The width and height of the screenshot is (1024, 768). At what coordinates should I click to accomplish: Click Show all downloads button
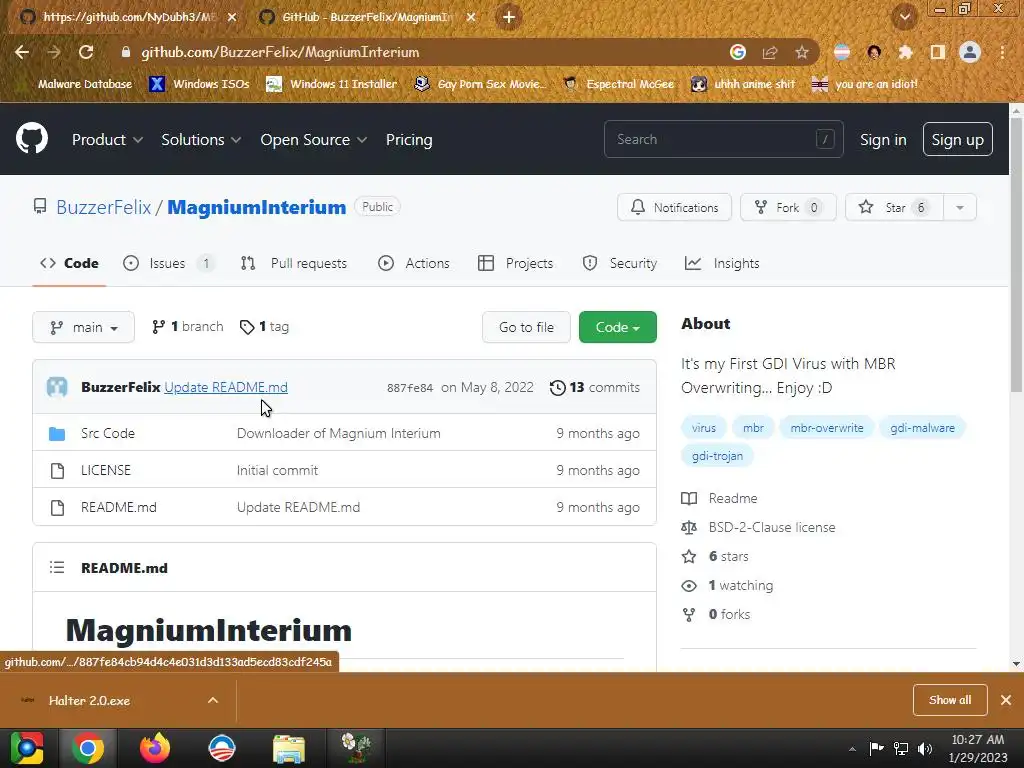click(950, 700)
